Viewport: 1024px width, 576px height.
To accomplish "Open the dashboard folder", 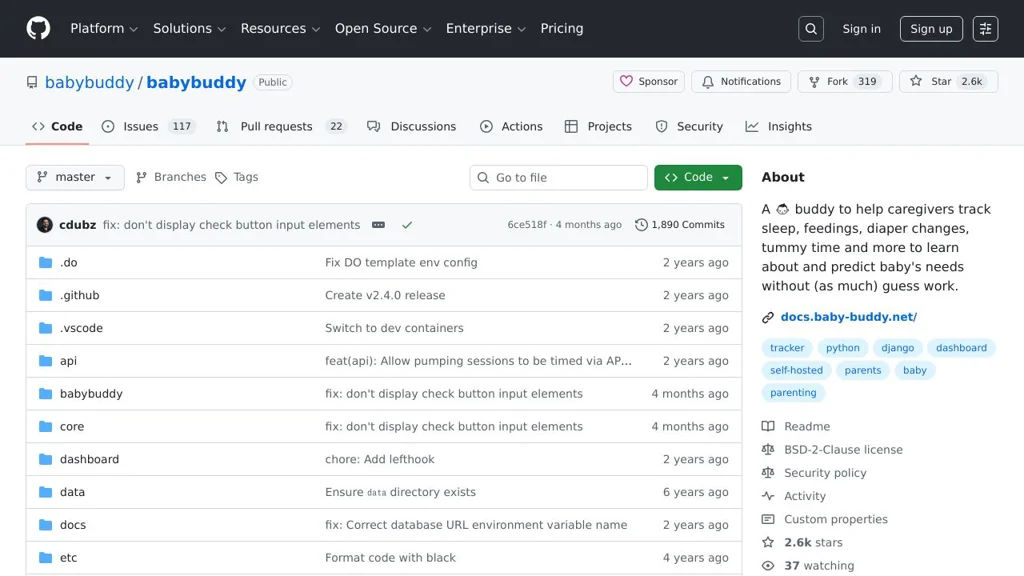I will (x=89, y=459).
